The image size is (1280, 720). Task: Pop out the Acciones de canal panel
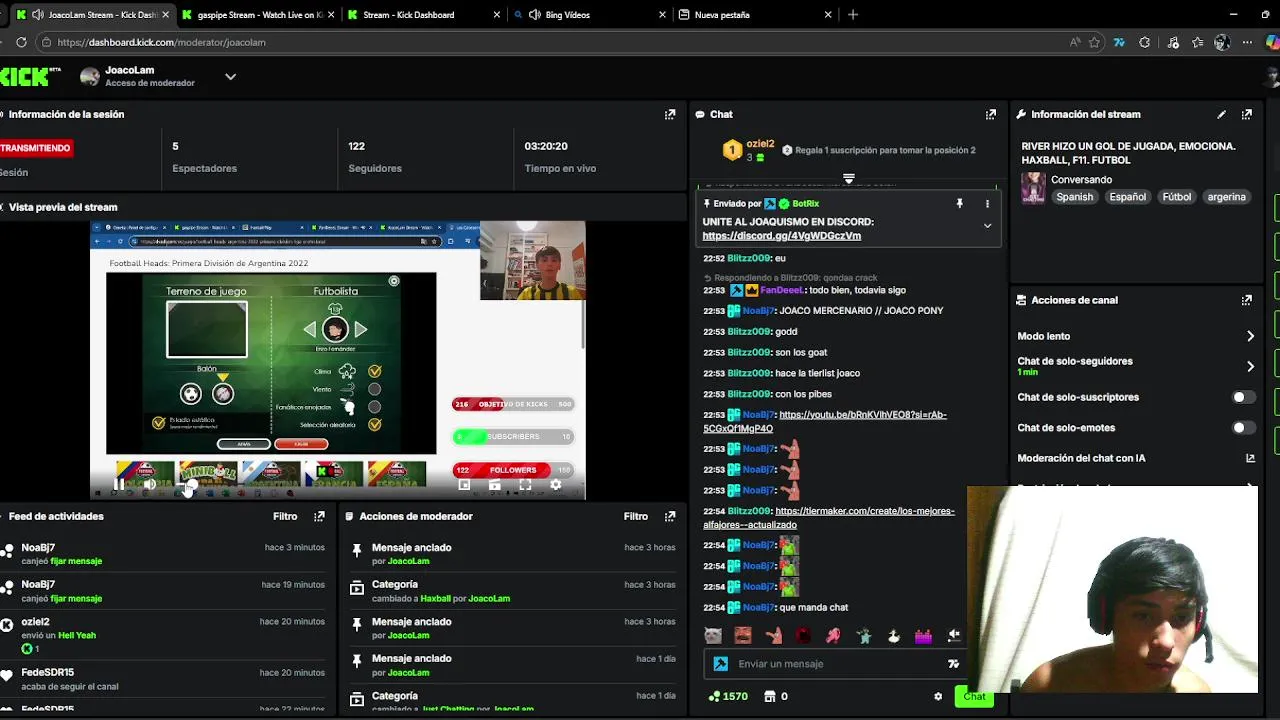tap(1247, 300)
